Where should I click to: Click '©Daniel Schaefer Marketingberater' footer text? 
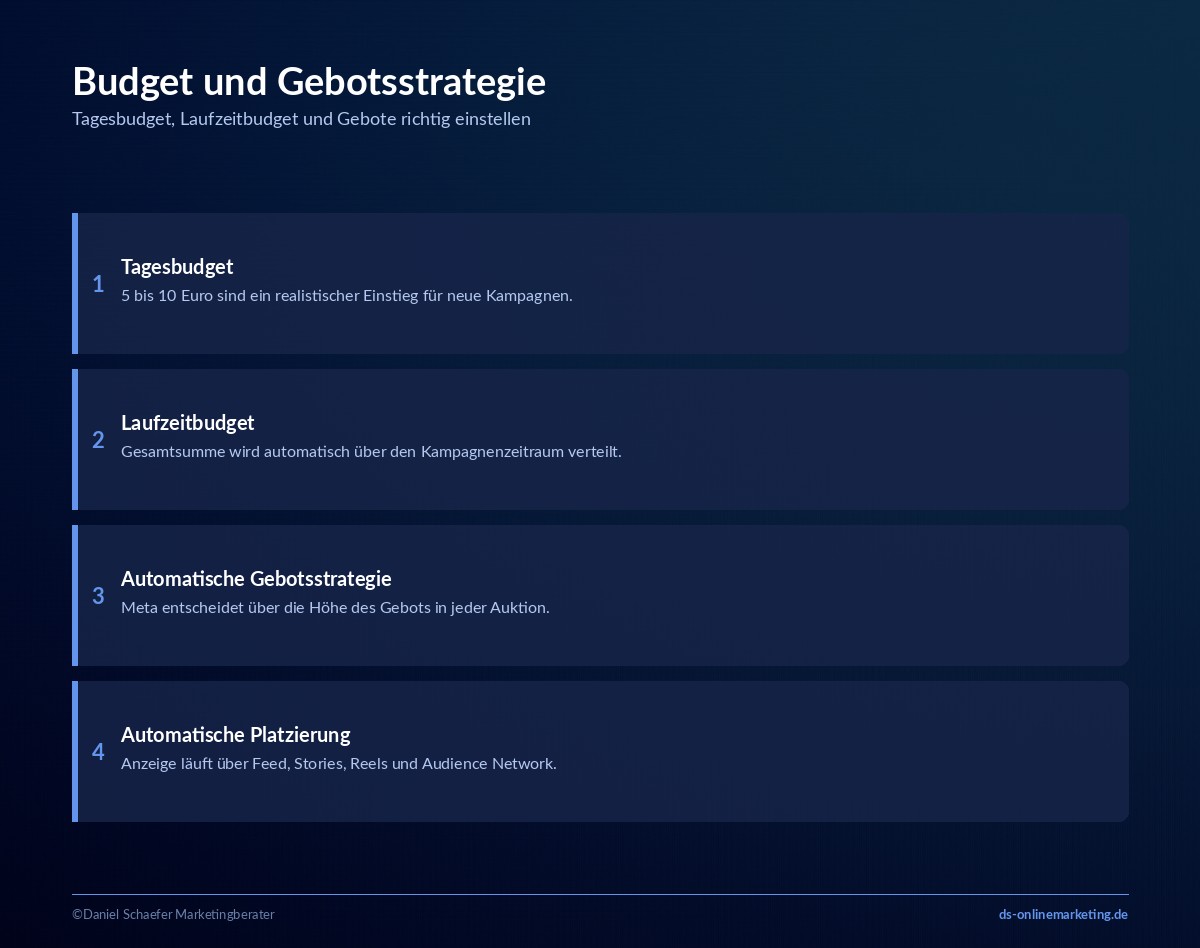click(x=173, y=914)
